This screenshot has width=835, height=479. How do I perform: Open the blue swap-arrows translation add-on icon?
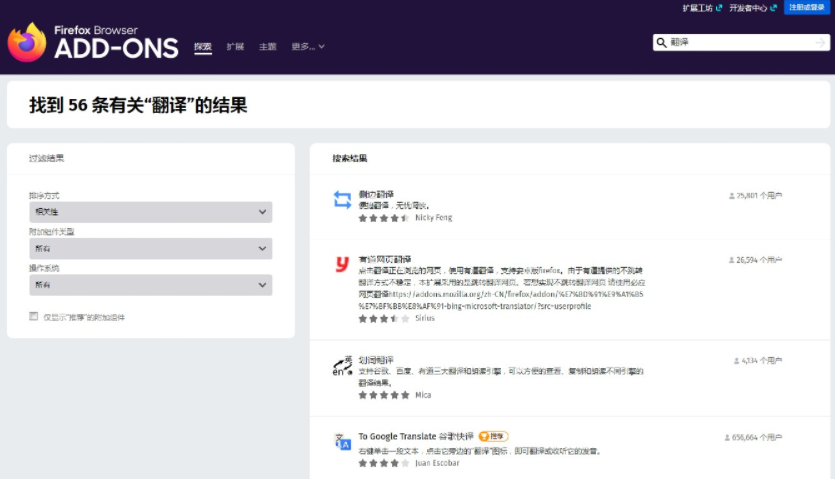pyautogui.click(x=342, y=200)
